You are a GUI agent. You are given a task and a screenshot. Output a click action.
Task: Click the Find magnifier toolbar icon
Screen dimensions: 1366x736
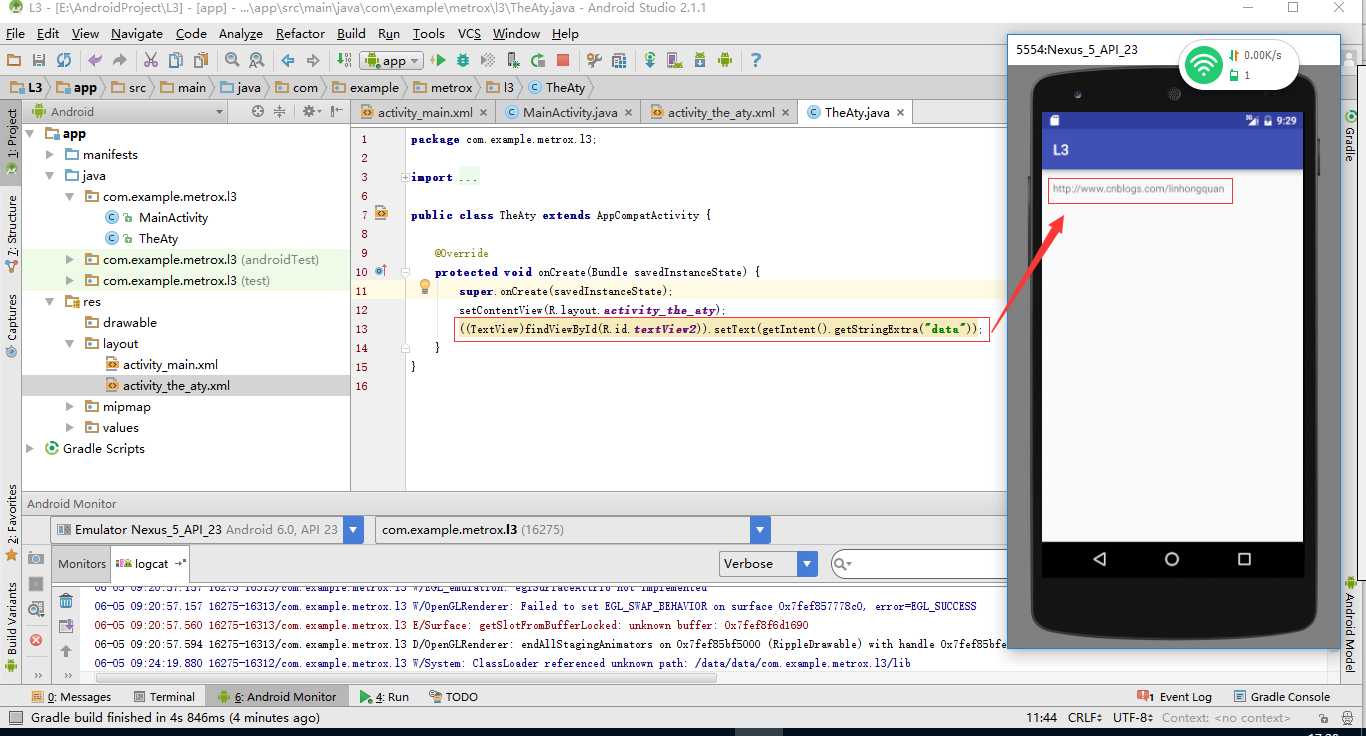[232, 60]
